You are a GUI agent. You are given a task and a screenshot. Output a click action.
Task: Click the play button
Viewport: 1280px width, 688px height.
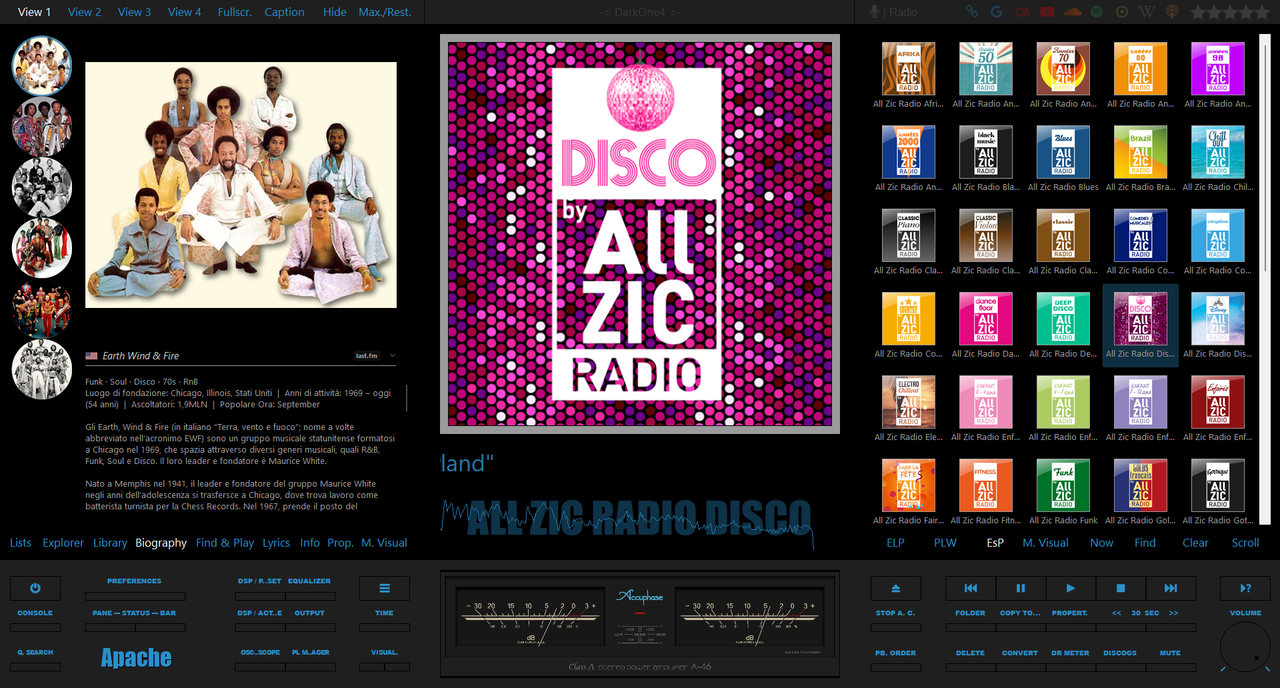pyautogui.click(x=1071, y=588)
